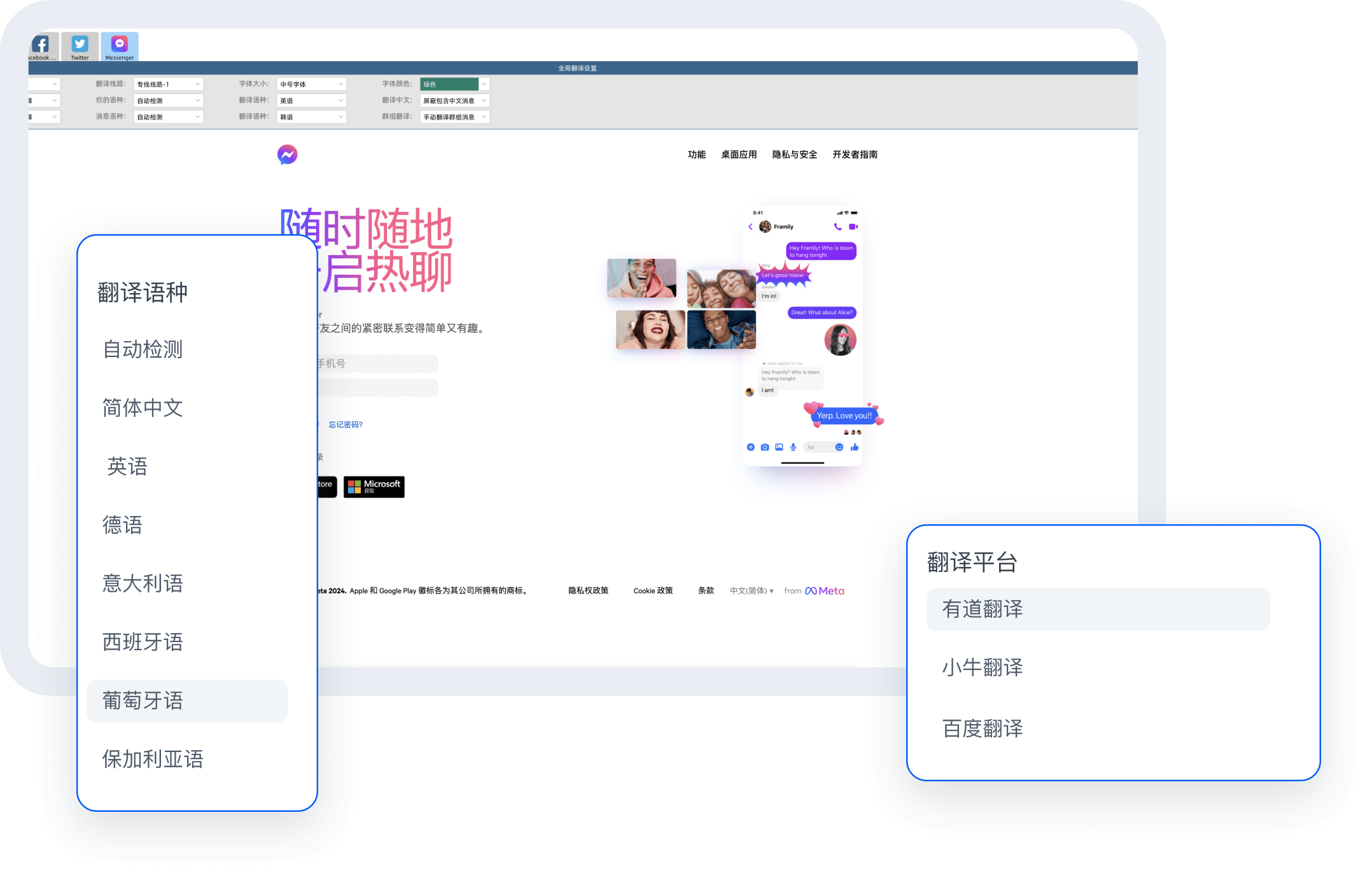The height and width of the screenshot is (878, 1372).
Task: Open the Messenger tab at the top left
Action: point(119,45)
